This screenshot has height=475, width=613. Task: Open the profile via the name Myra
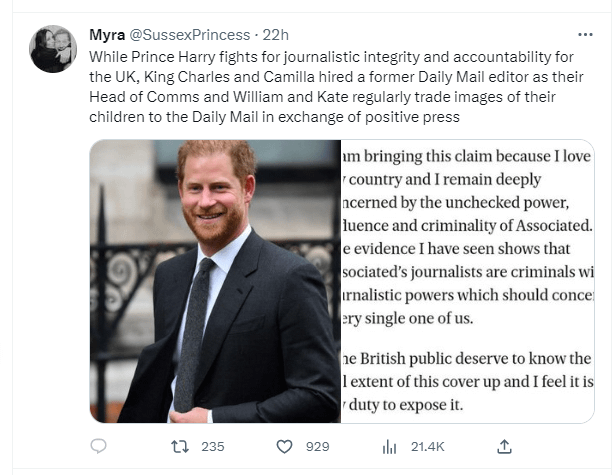(x=107, y=37)
